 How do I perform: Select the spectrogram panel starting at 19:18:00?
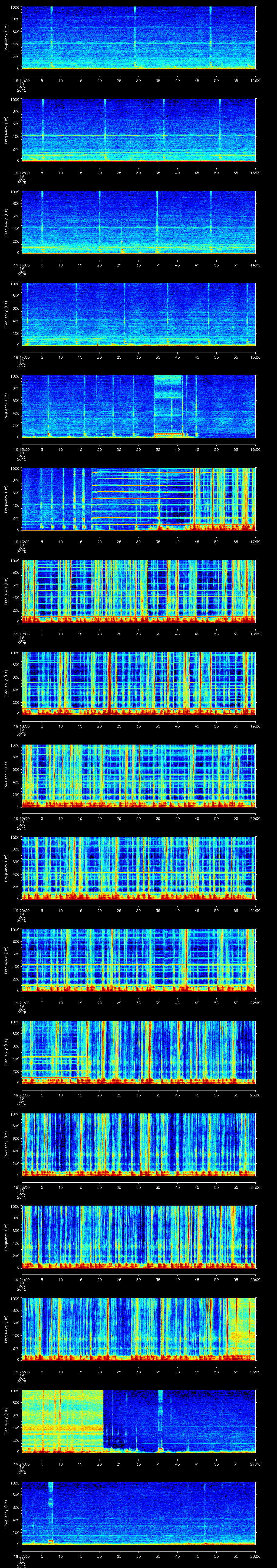point(139,683)
